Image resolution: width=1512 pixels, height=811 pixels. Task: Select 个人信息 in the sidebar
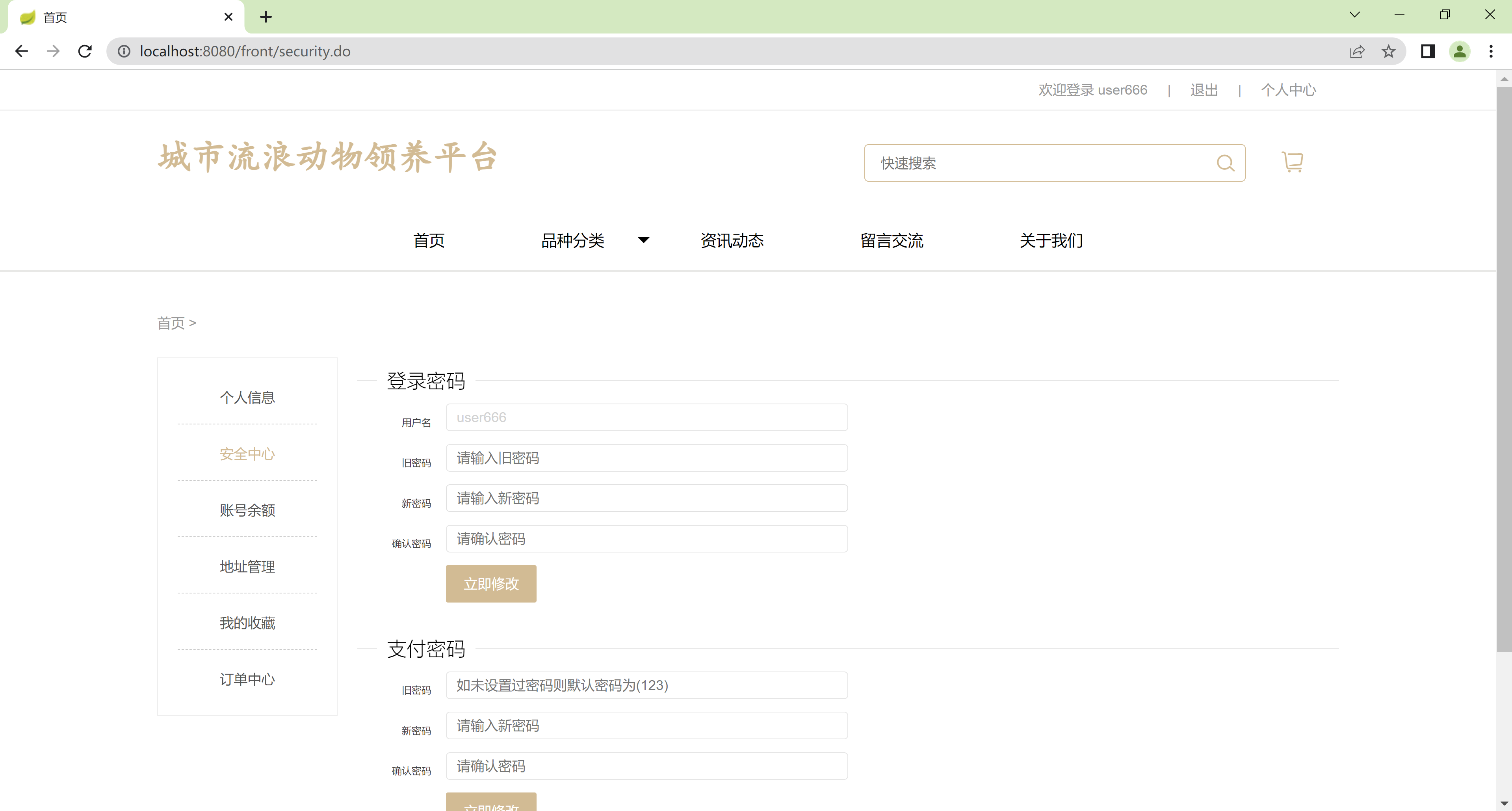[247, 398]
